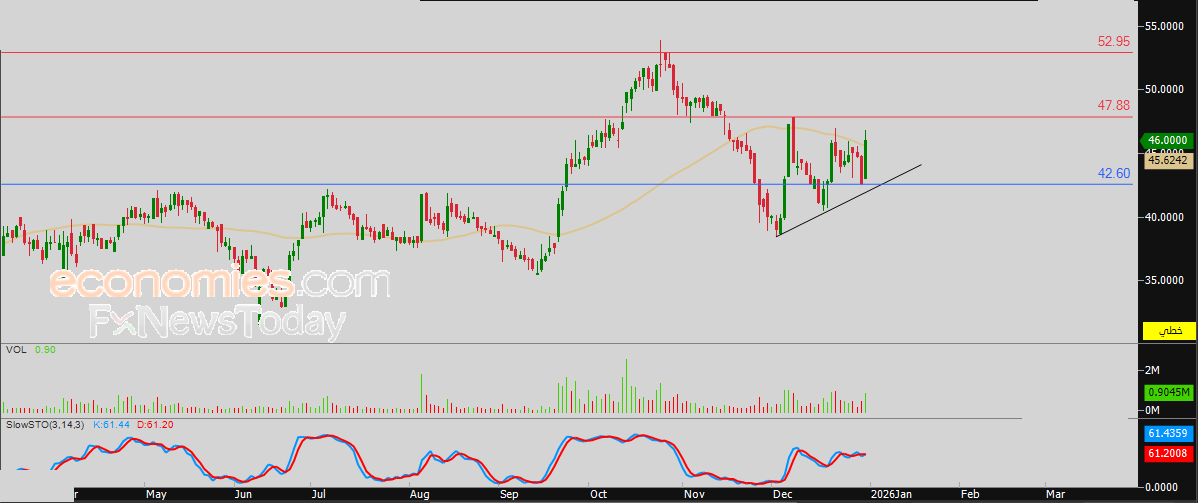Screen dimensions: 1198x503
Task: Click the 55.0000 price axis label
Action: point(1167,25)
